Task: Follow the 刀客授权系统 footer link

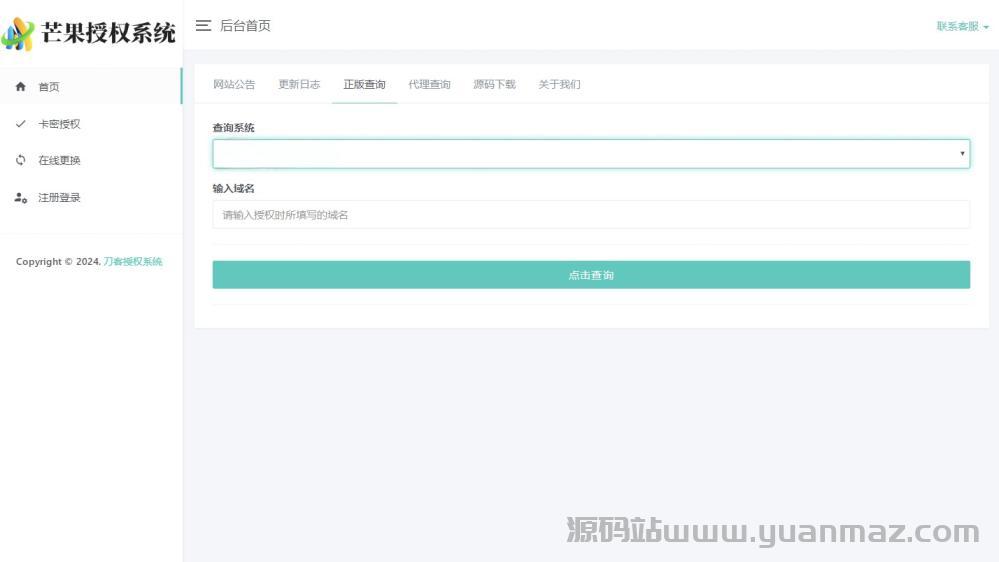Action: point(133,262)
